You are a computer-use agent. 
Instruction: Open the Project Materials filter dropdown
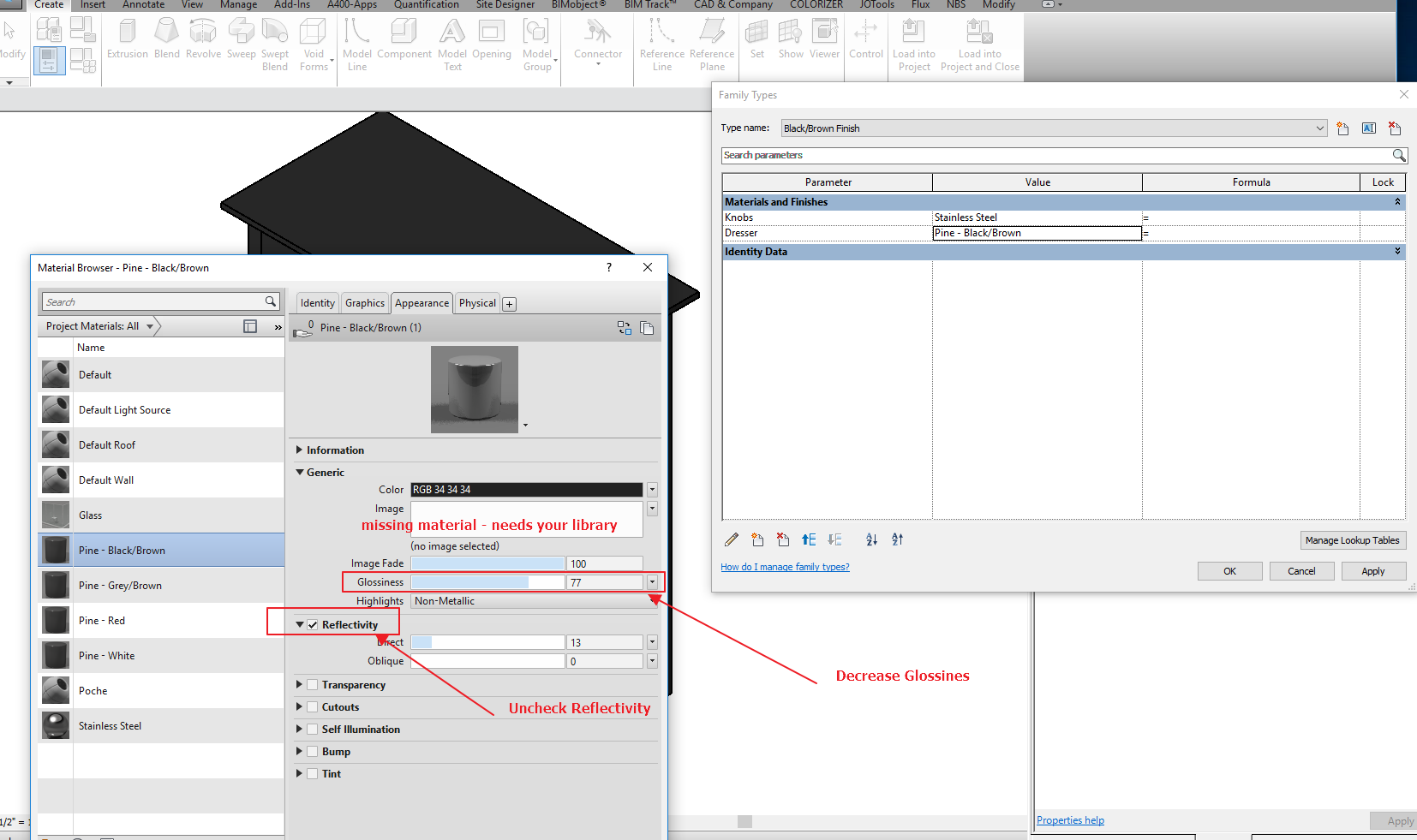[150, 326]
